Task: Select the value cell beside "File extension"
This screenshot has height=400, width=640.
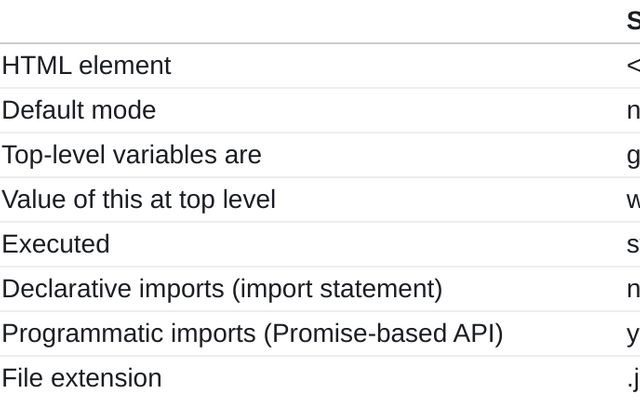Action: (633, 378)
